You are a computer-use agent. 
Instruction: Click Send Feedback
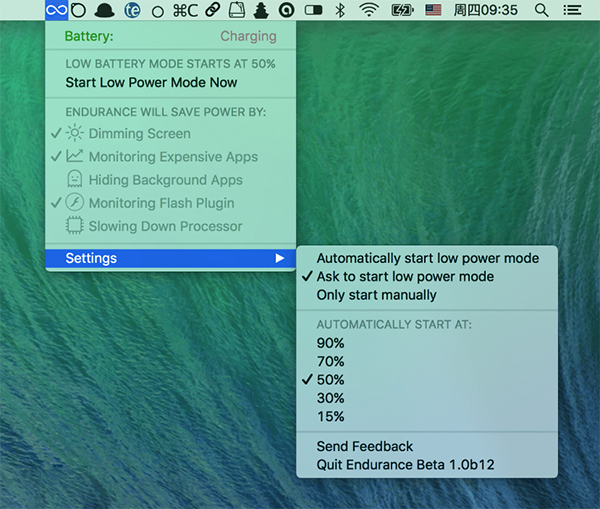pos(364,446)
